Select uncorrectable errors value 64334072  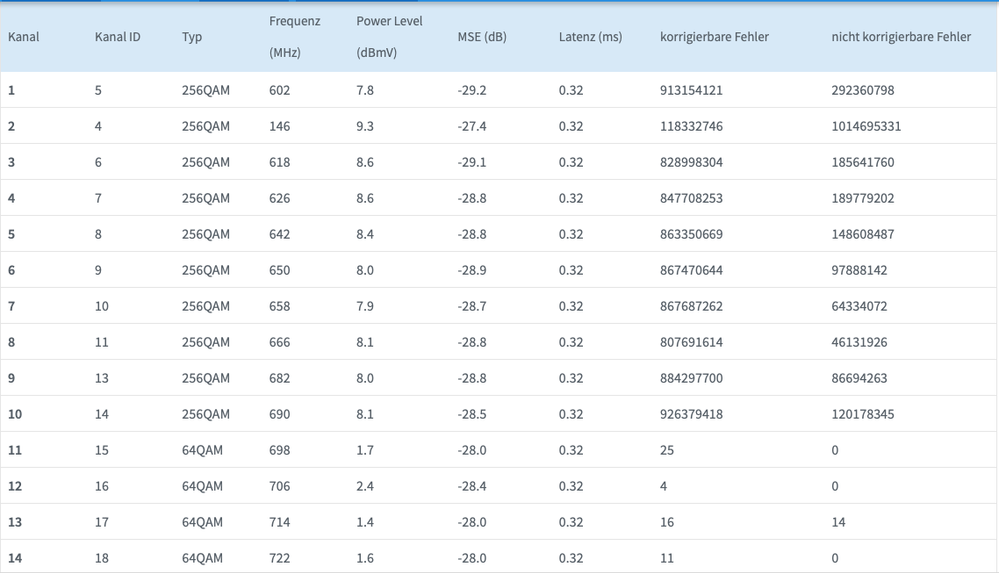pyautogui.click(x=859, y=307)
